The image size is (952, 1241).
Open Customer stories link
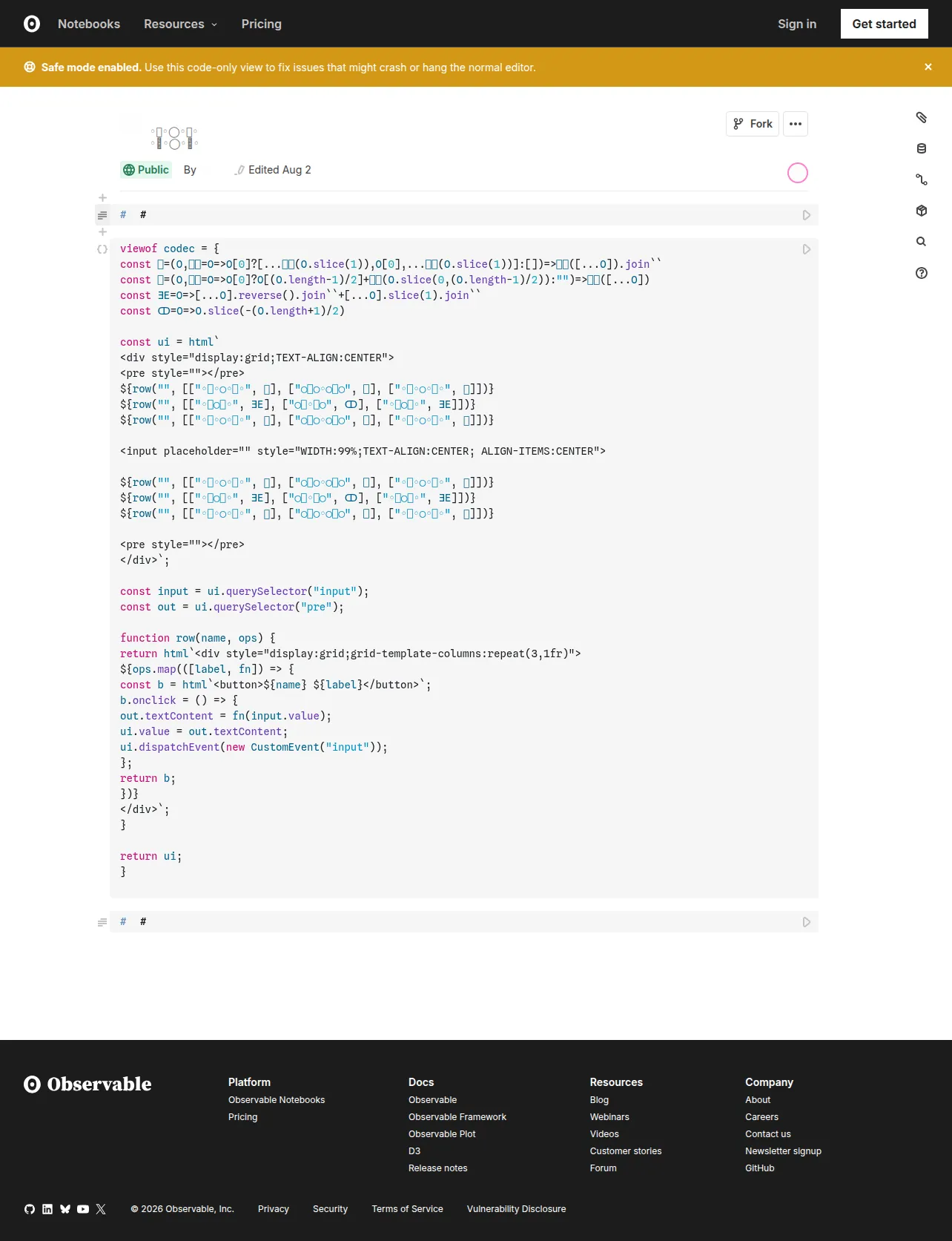626,1151
